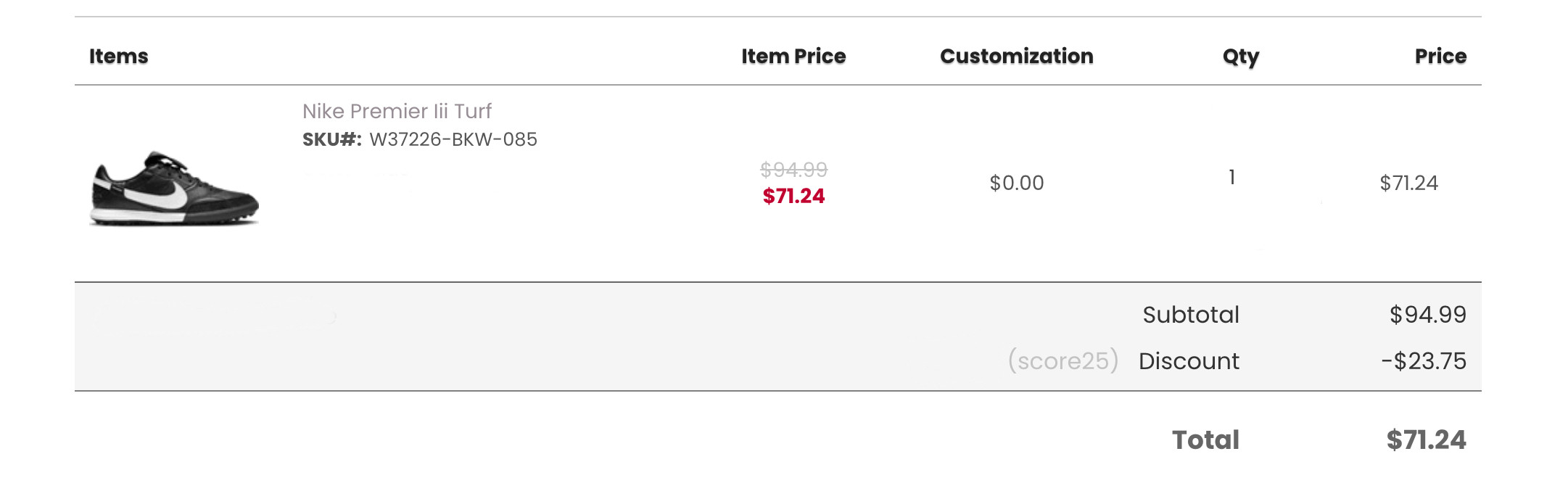Click the Items column header
The image size is (1568, 483).
click(118, 56)
